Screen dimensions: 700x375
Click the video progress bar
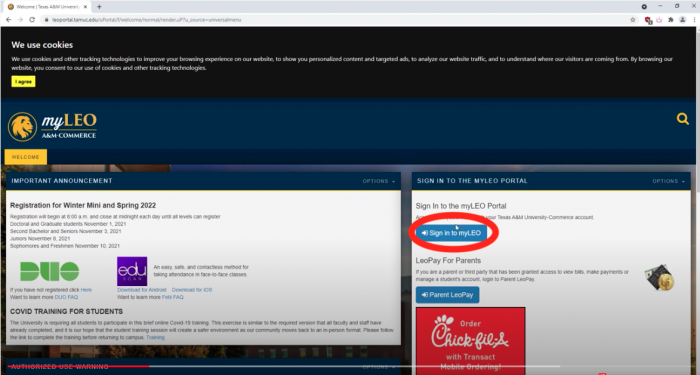tap(283, 366)
